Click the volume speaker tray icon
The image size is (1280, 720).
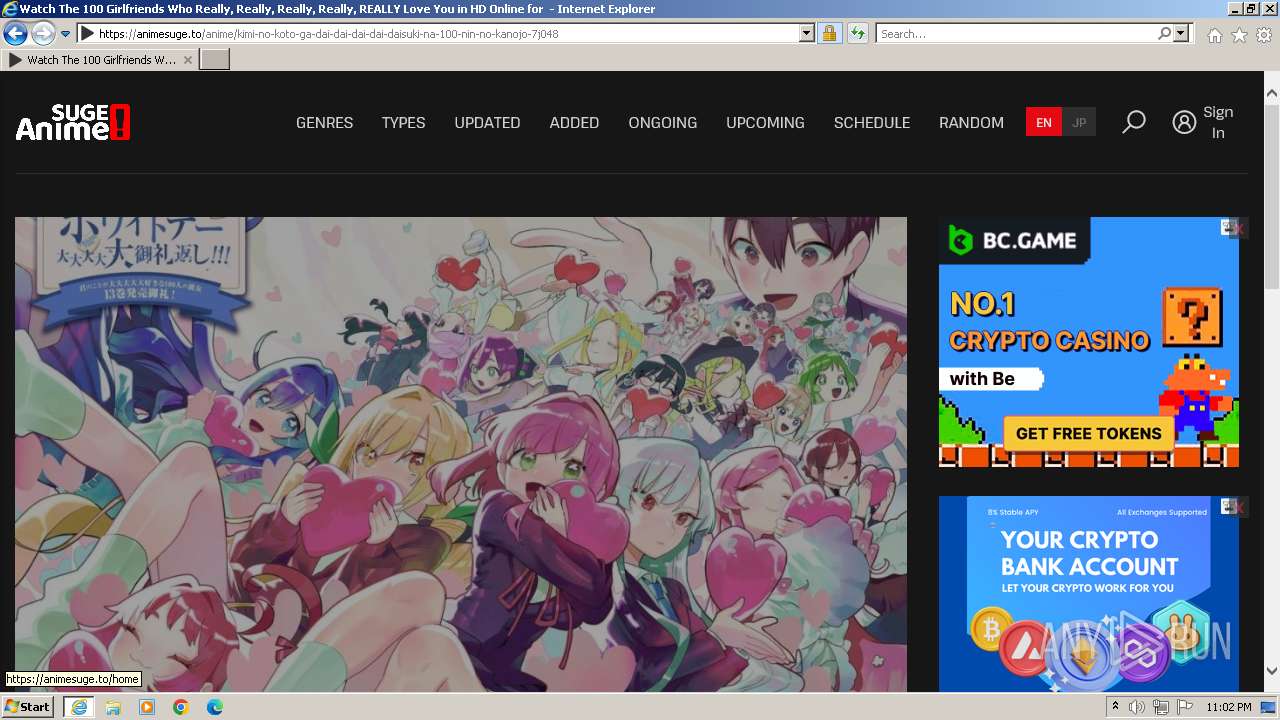[x=1137, y=707]
